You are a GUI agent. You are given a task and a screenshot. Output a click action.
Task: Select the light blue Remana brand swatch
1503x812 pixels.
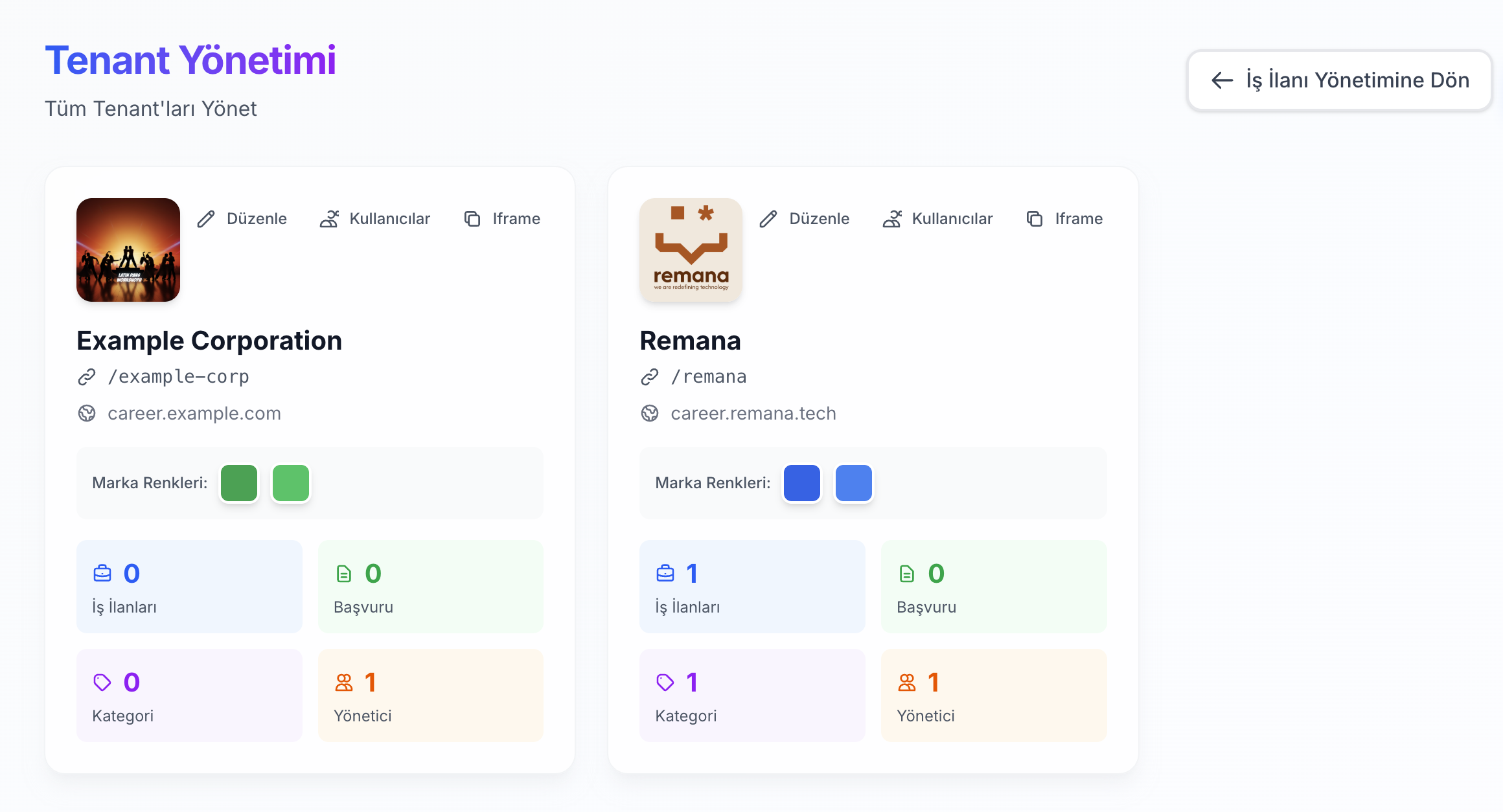point(854,483)
